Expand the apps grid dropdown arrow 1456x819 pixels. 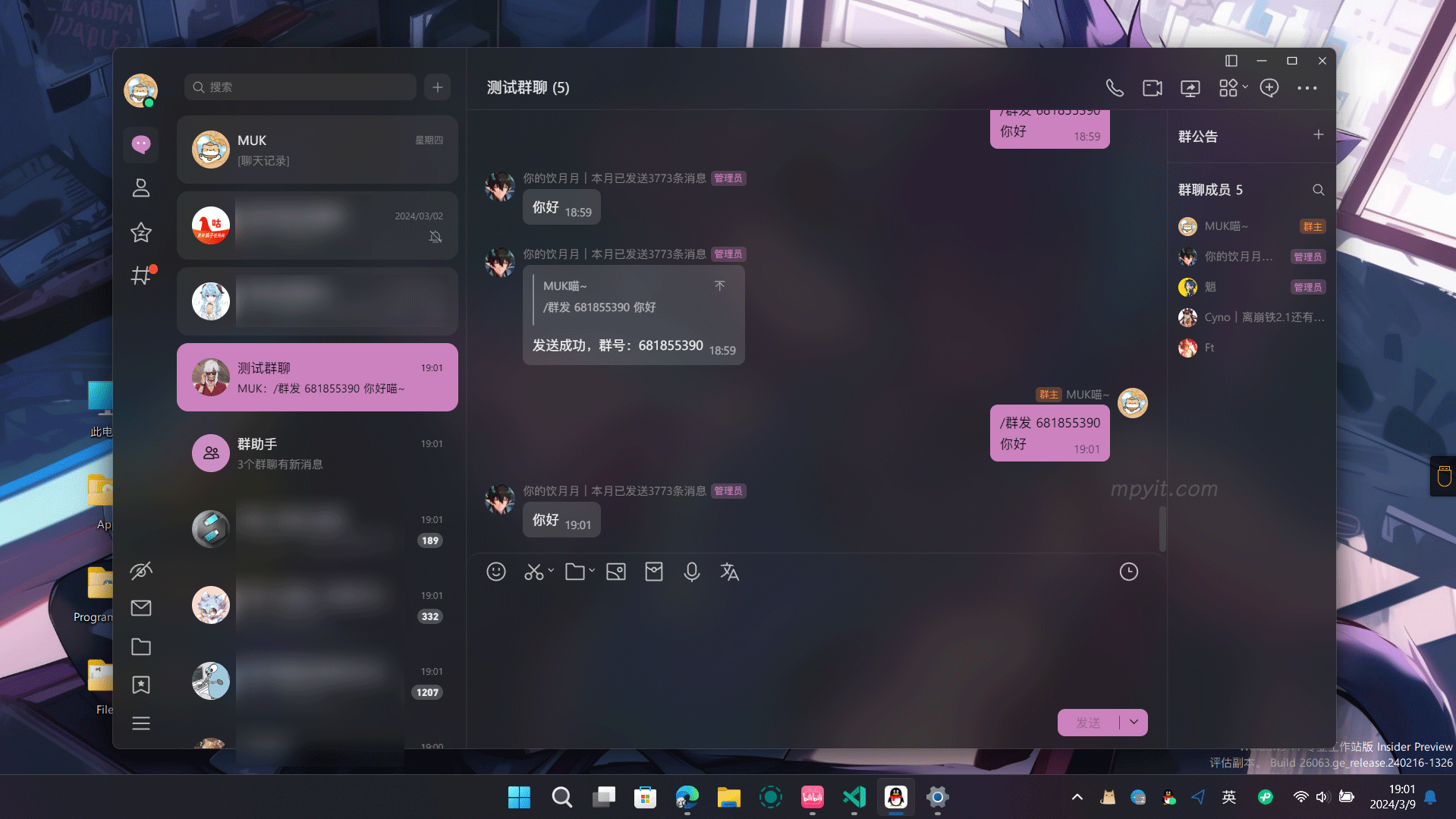[1245, 87]
